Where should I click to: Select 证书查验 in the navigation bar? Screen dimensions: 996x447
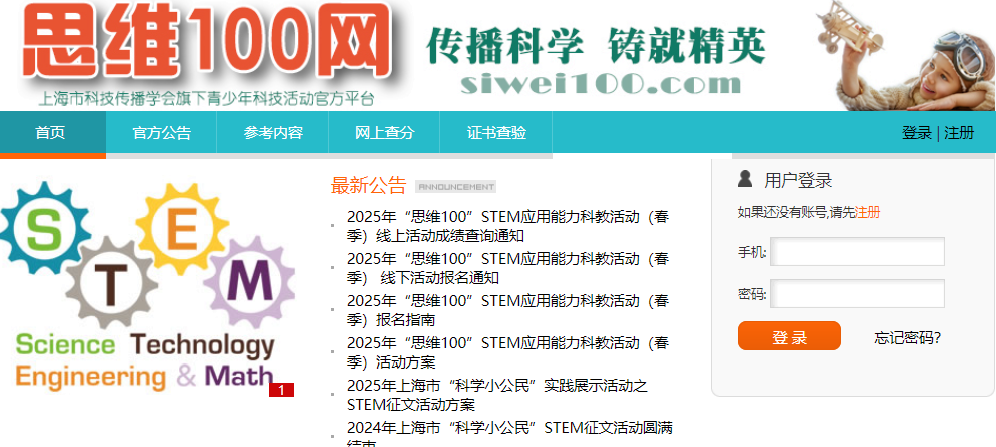[496, 133]
